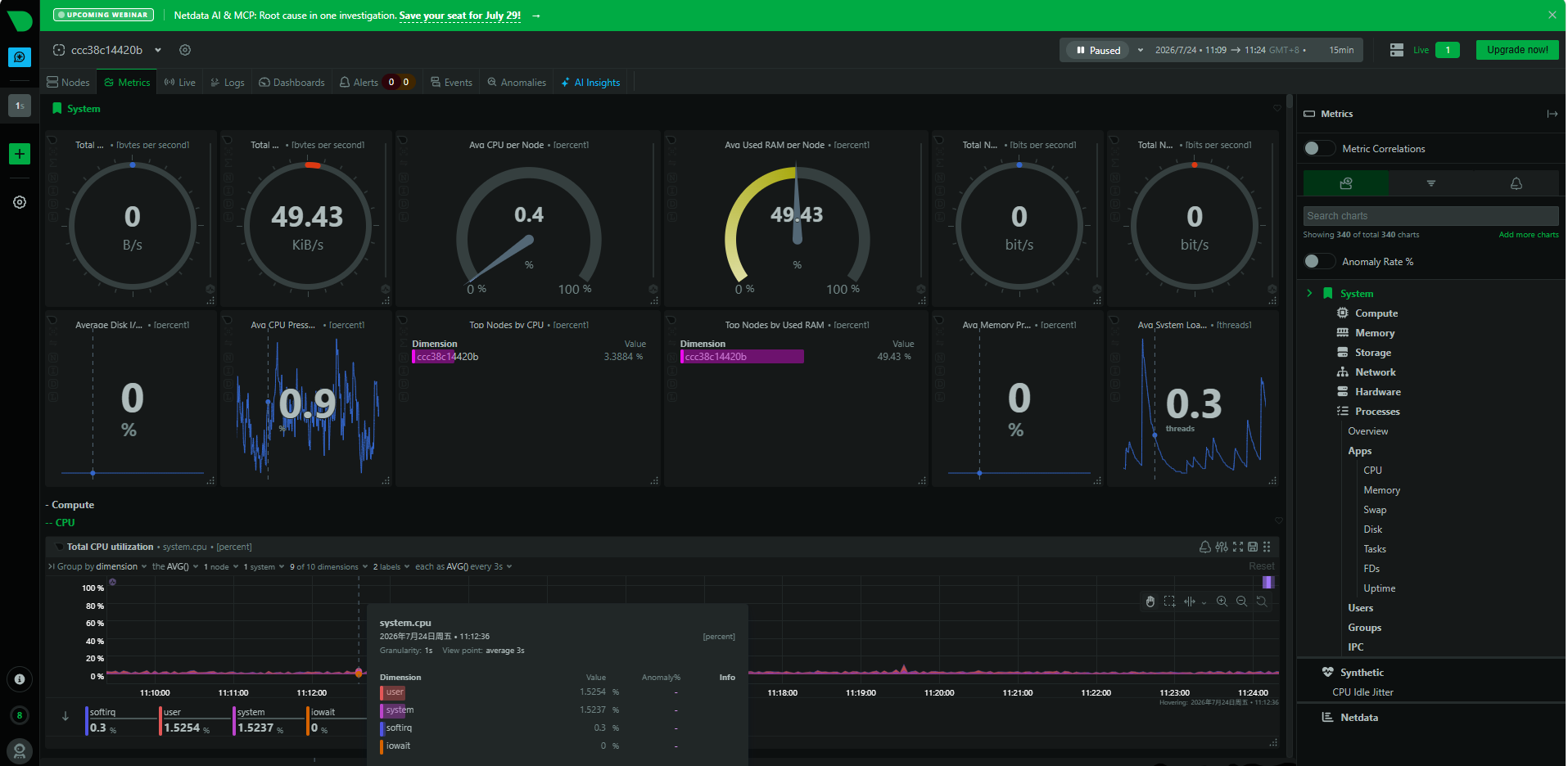1568x766 pixels.
Task: Toggle the Paused playback button
Action: click(1098, 50)
